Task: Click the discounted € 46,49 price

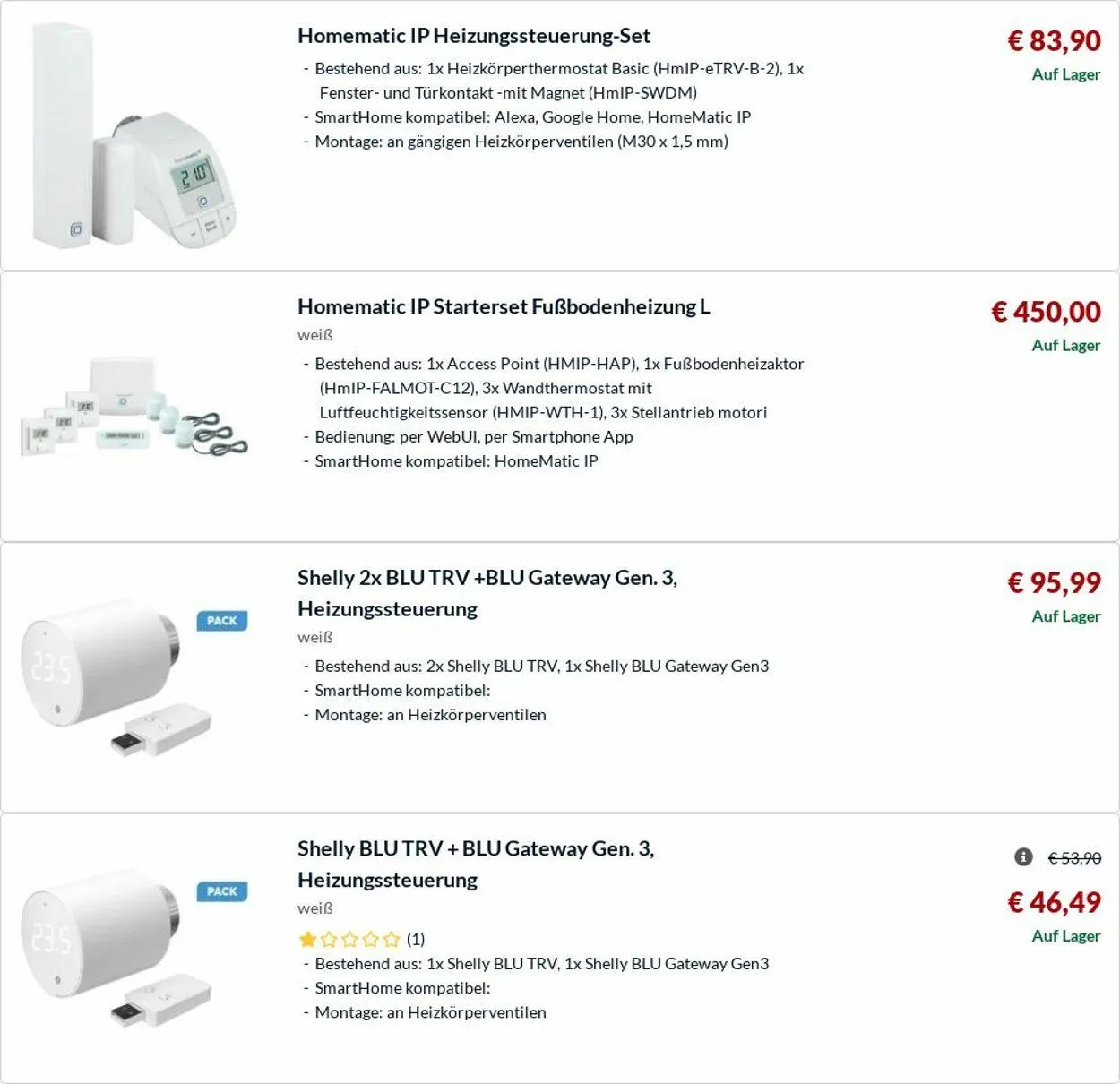Action: (x=1054, y=902)
